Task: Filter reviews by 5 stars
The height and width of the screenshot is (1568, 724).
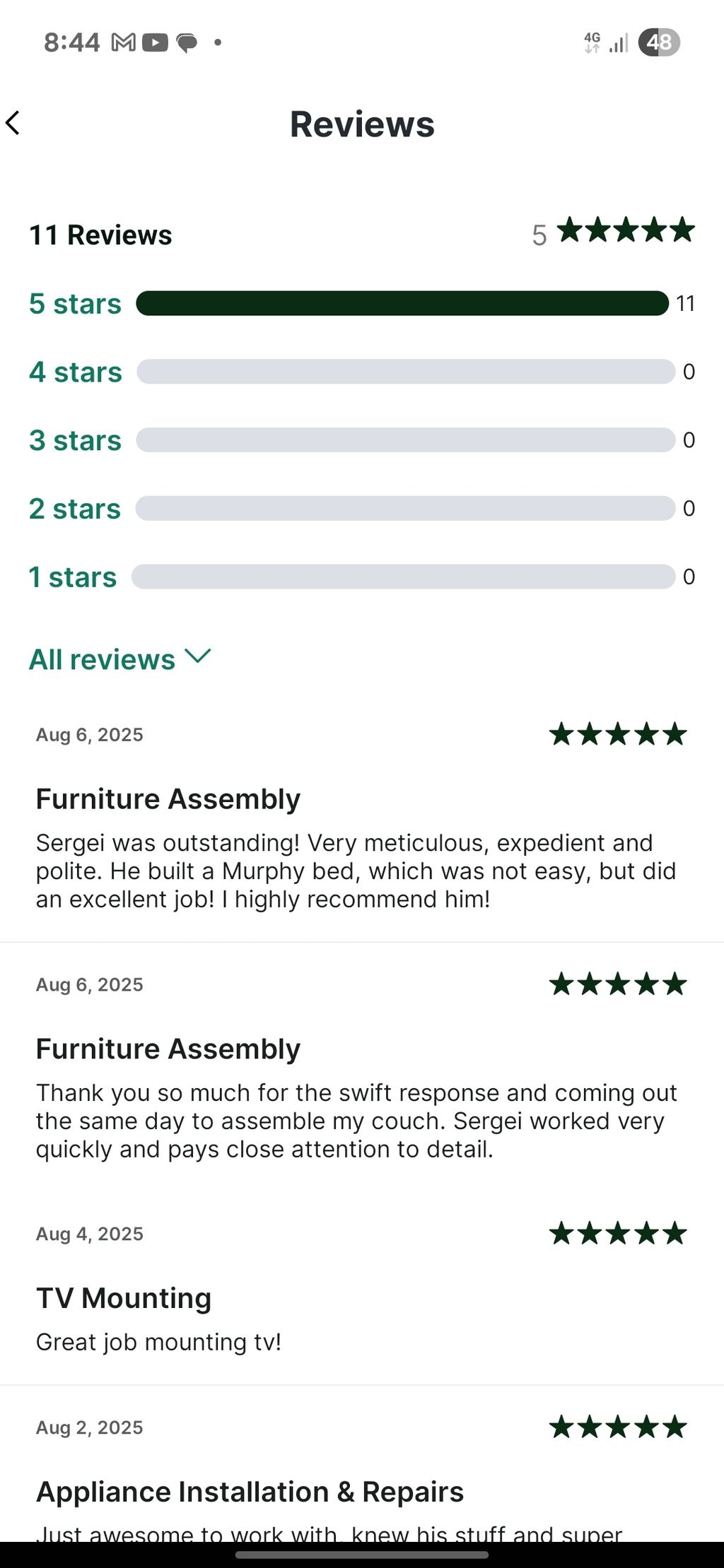Action: point(75,304)
